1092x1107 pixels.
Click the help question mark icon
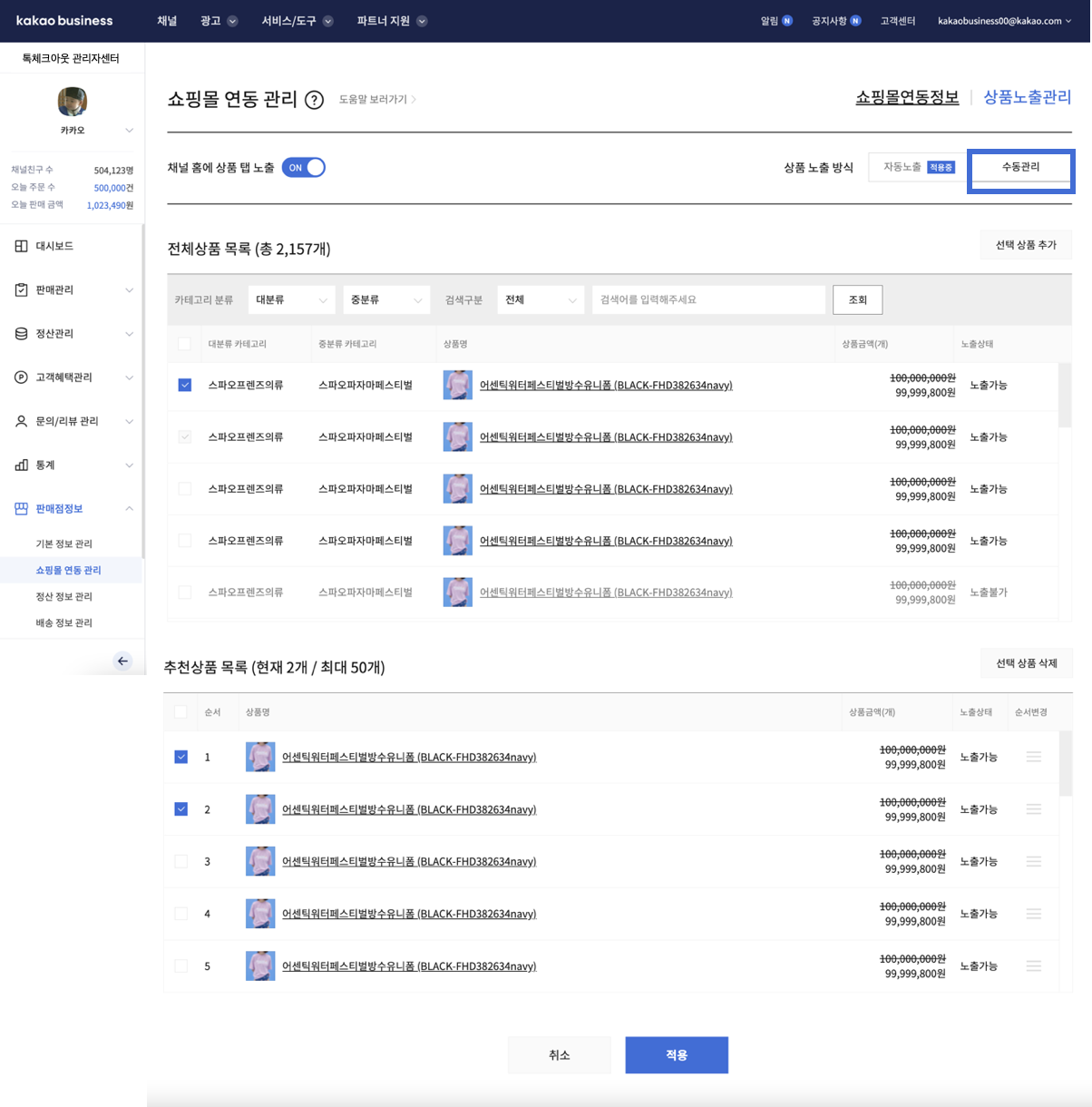pos(314,100)
